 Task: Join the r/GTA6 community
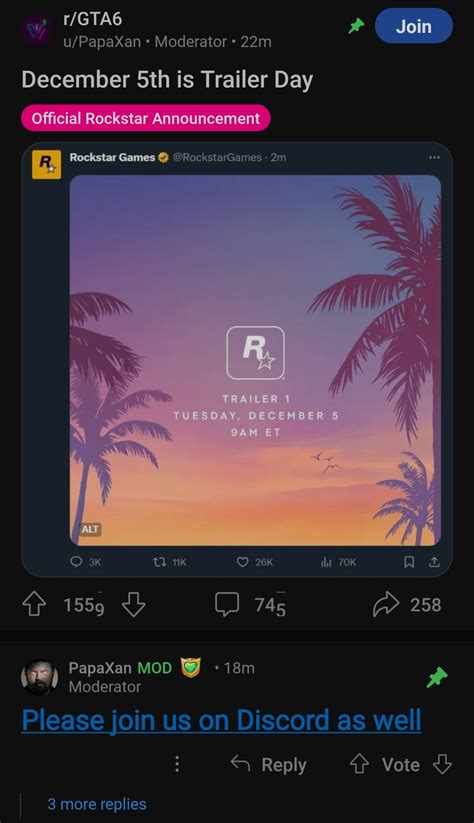tap(414, 26)
